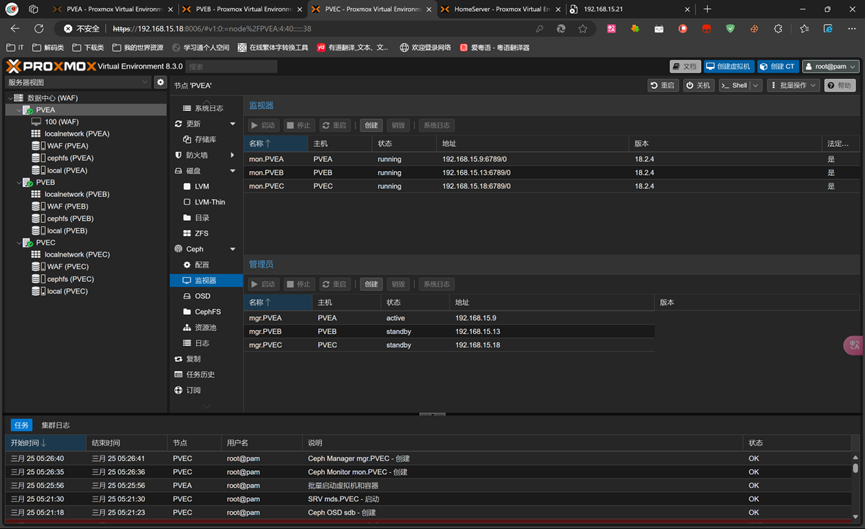This screenshot has width=865, height=529.
Task: Click the browser back arrow
Action: (x=15, y=29)
